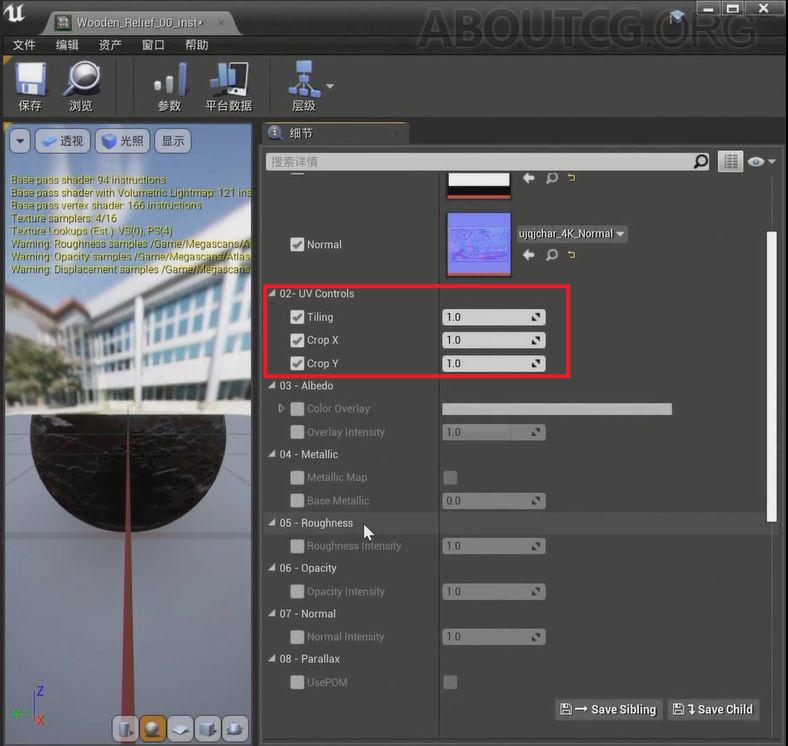The image size is (788, 746).
Task: Enable the Roughness Intensity checkbox
Action: pos(297,546)
